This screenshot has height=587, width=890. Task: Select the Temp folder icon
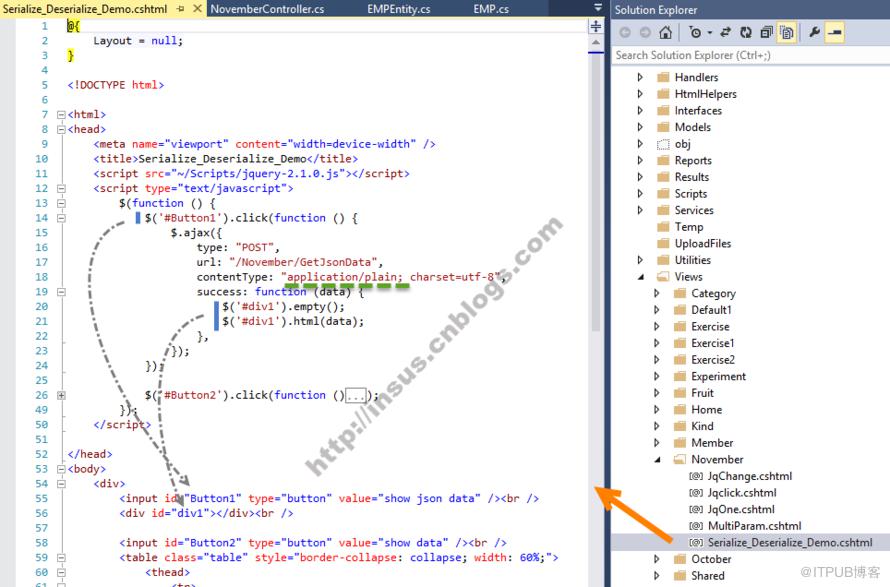(663, 227)
